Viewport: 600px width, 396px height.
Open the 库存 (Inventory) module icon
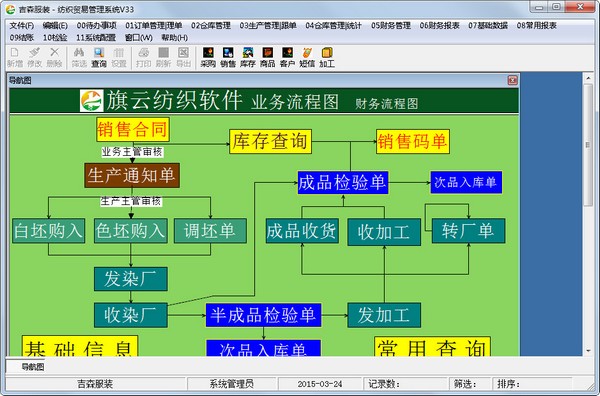tap(248, 57)
